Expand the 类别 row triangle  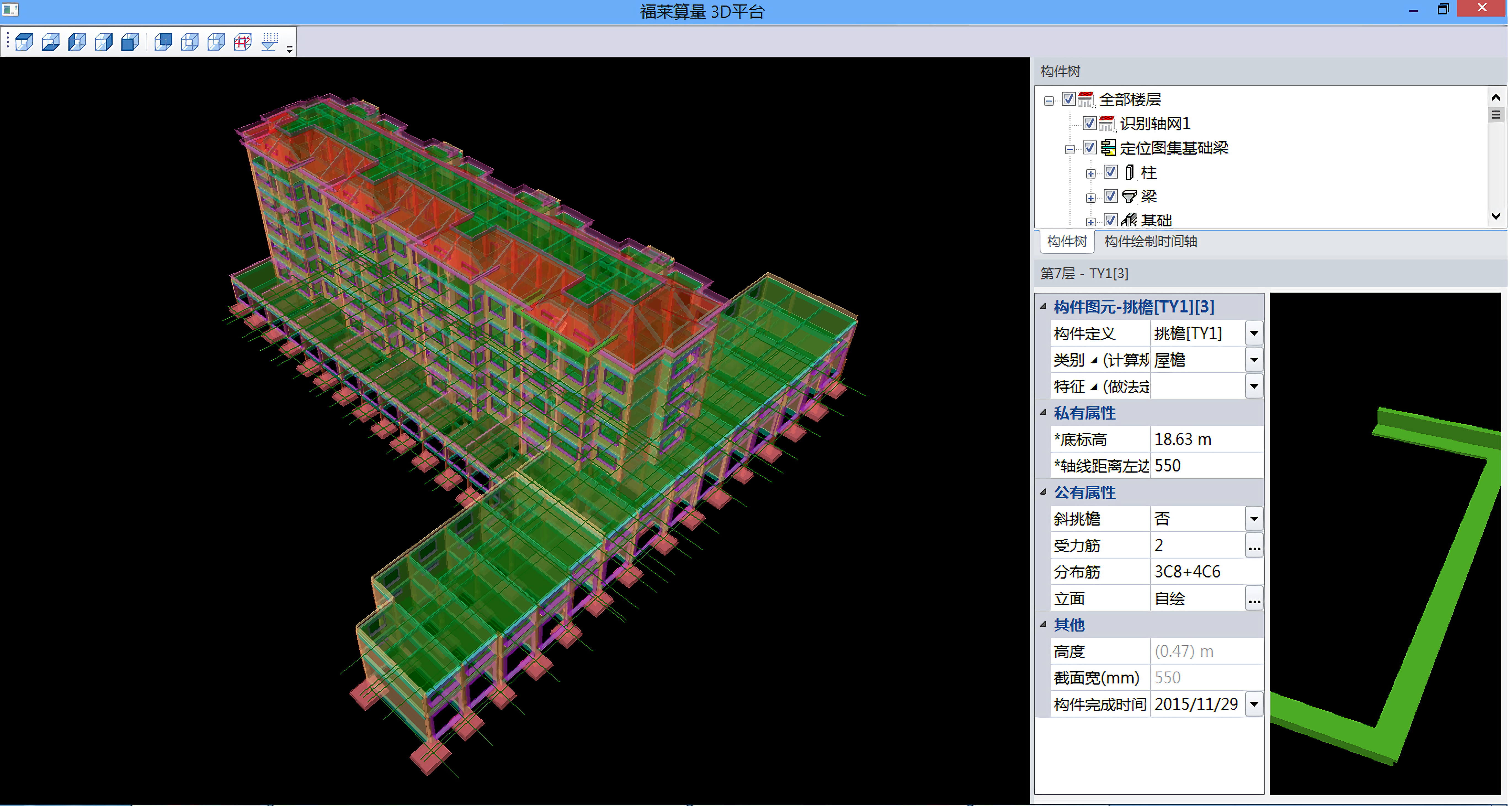[1094, 360]
